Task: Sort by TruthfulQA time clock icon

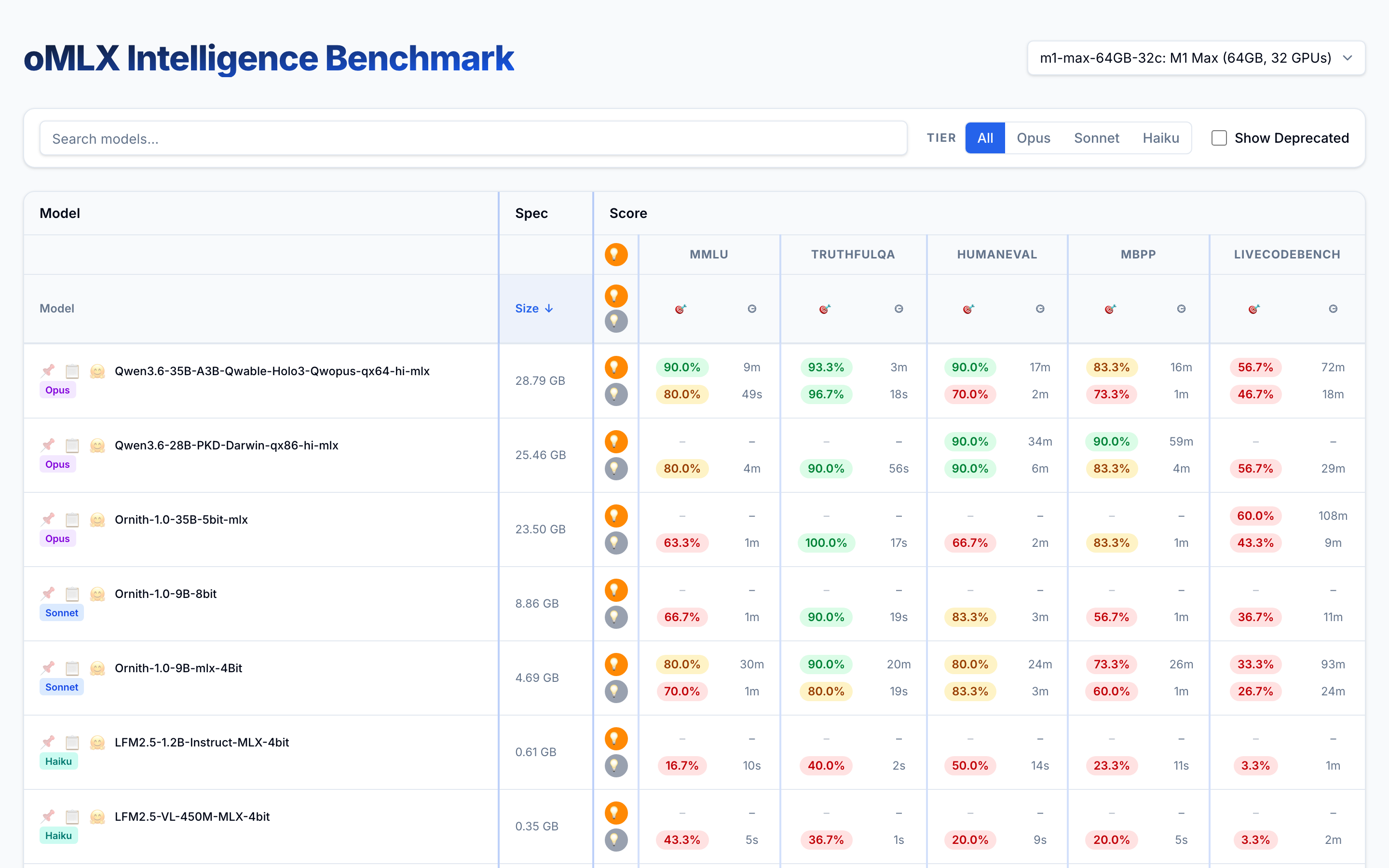Action: 899,309
